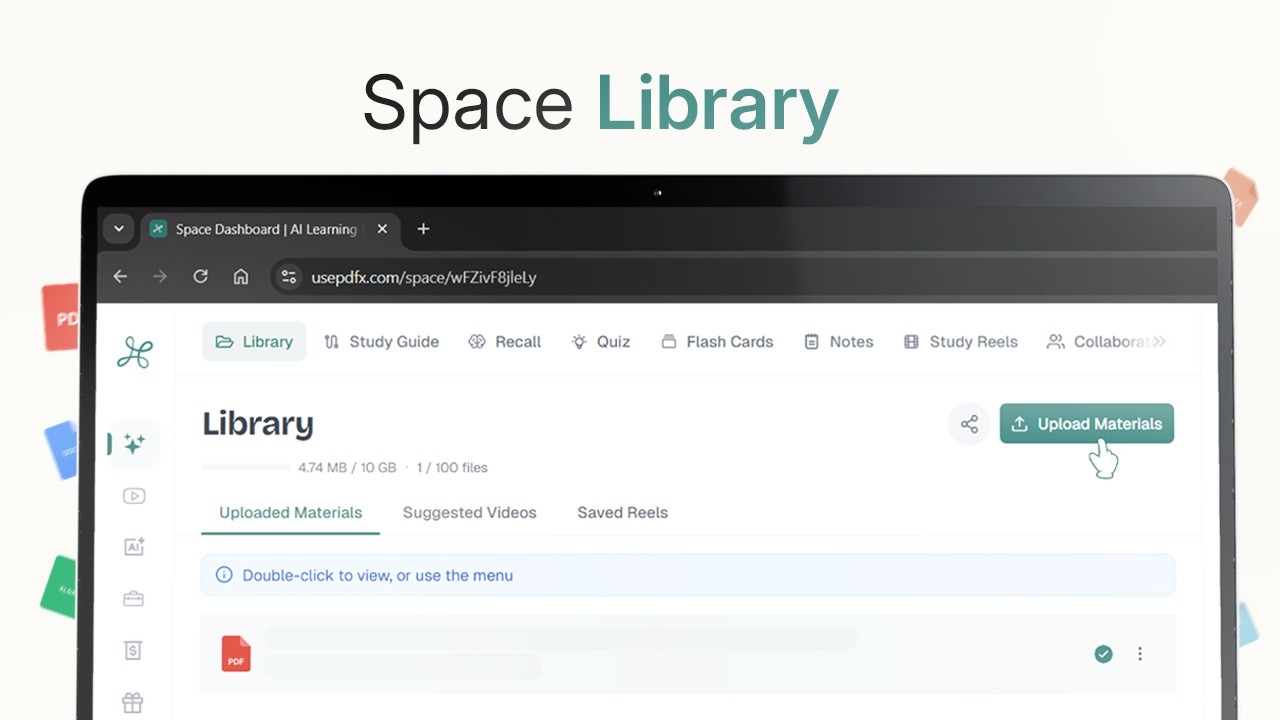
Task: Click Library tab folder icon
Action: (x=224, y=341)
